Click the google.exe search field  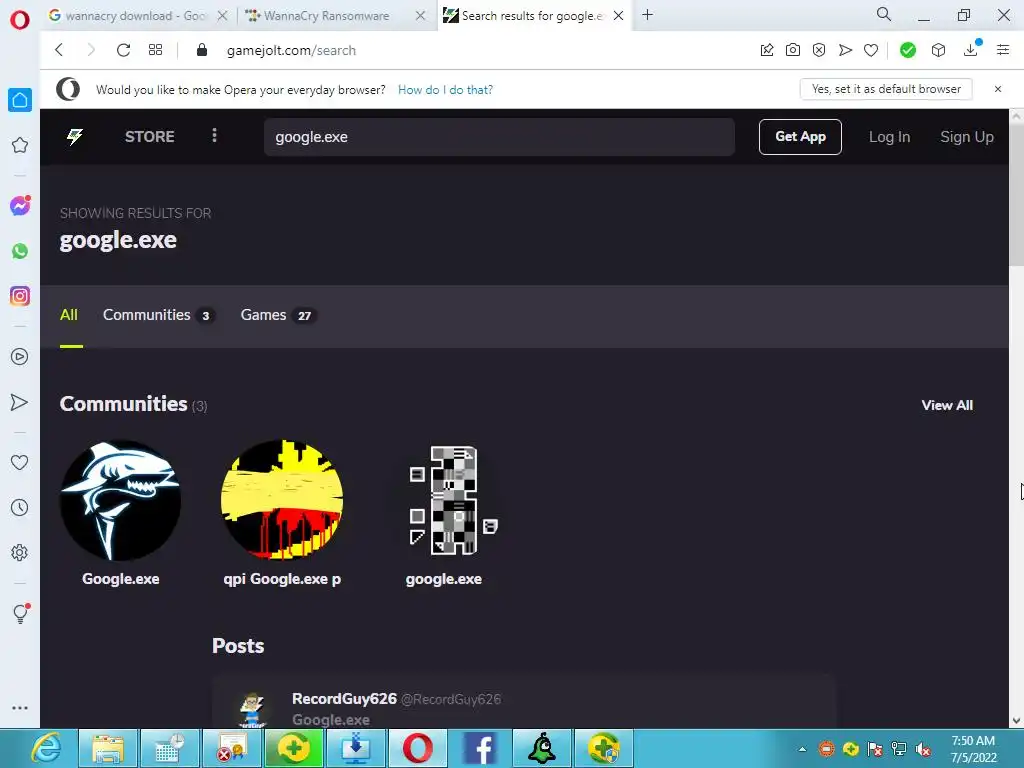pyautogui.click(x=499, y=137)
